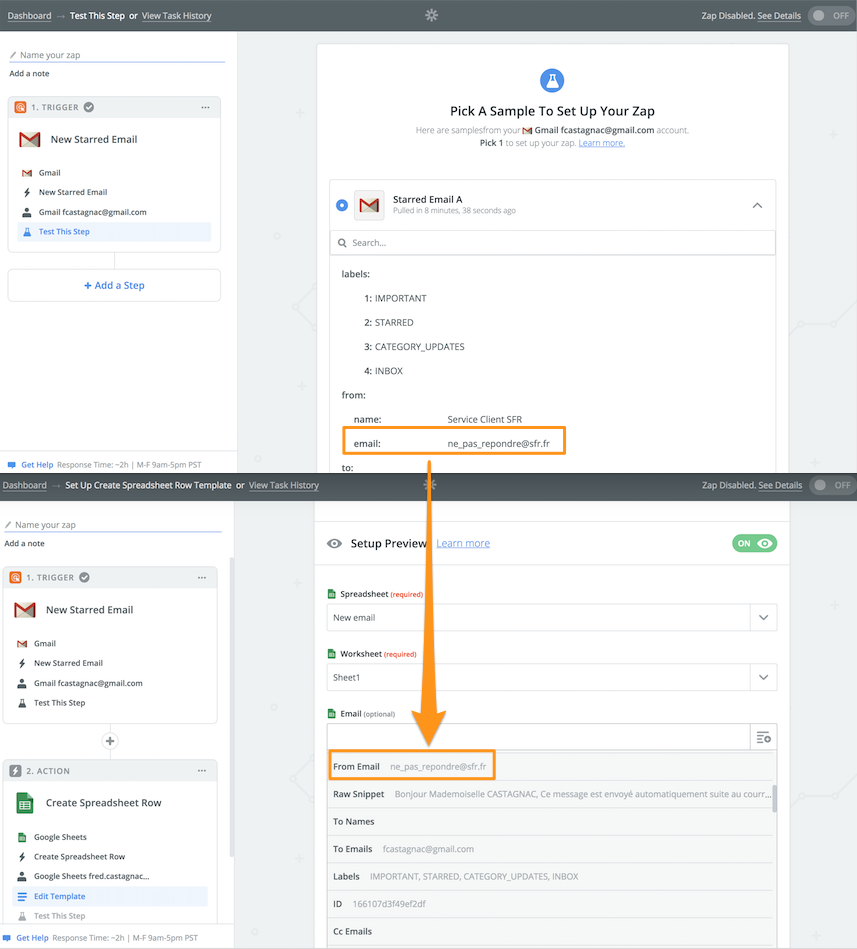Click the 'Service Client SFR' name value

484,419
